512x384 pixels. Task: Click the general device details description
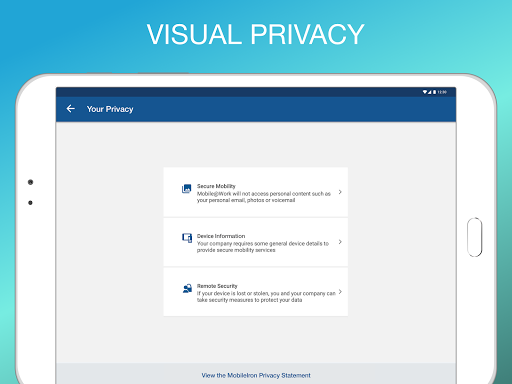(x=263, y=247)
